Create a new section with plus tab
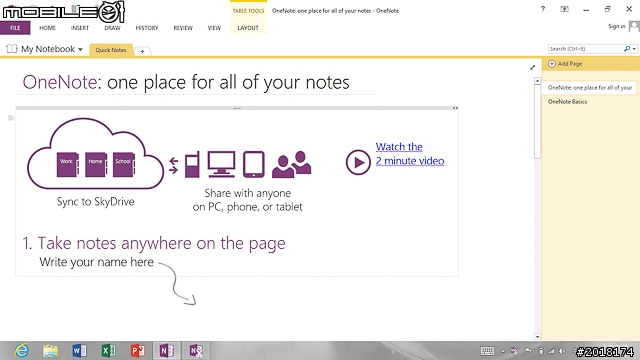 pos(142,51)
